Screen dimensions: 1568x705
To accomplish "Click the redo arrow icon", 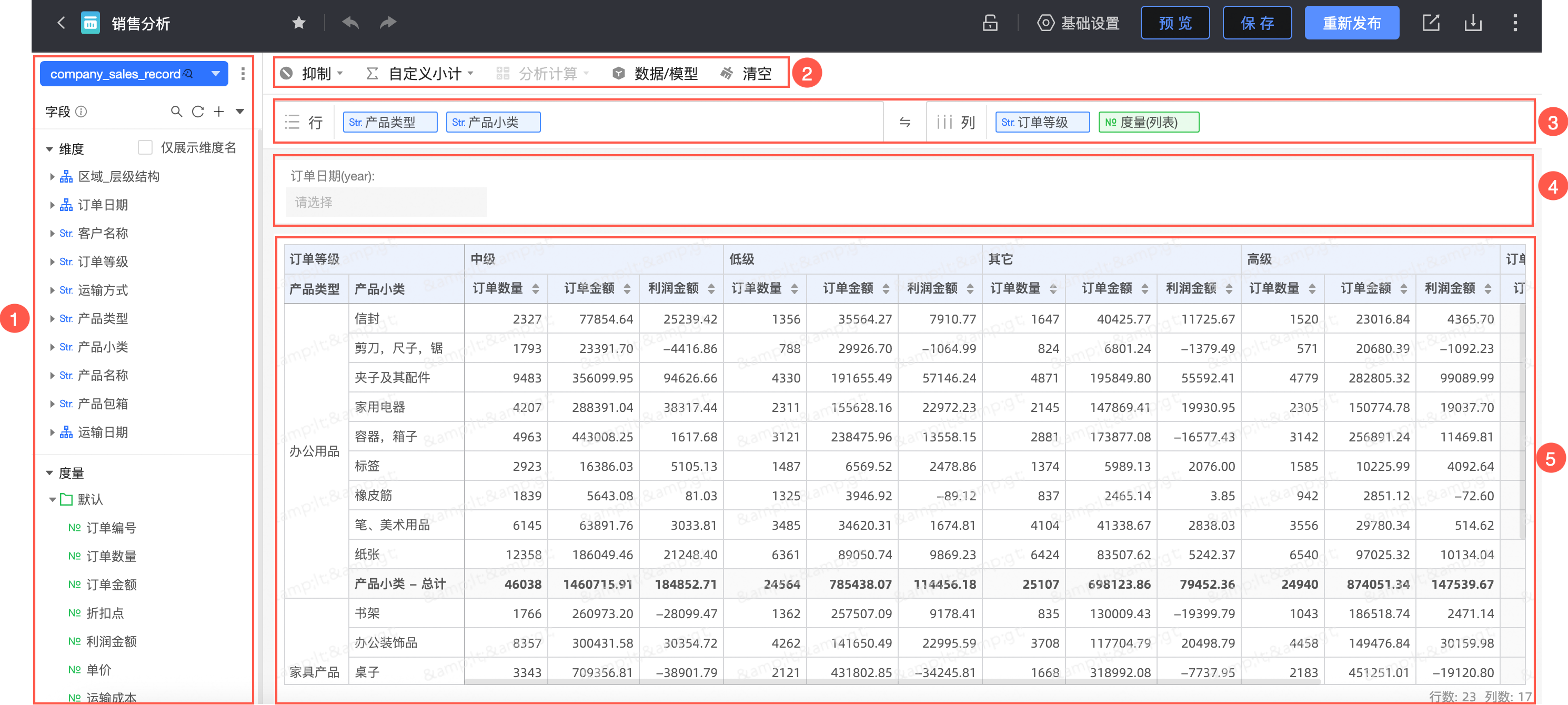I will pos(388,23).
